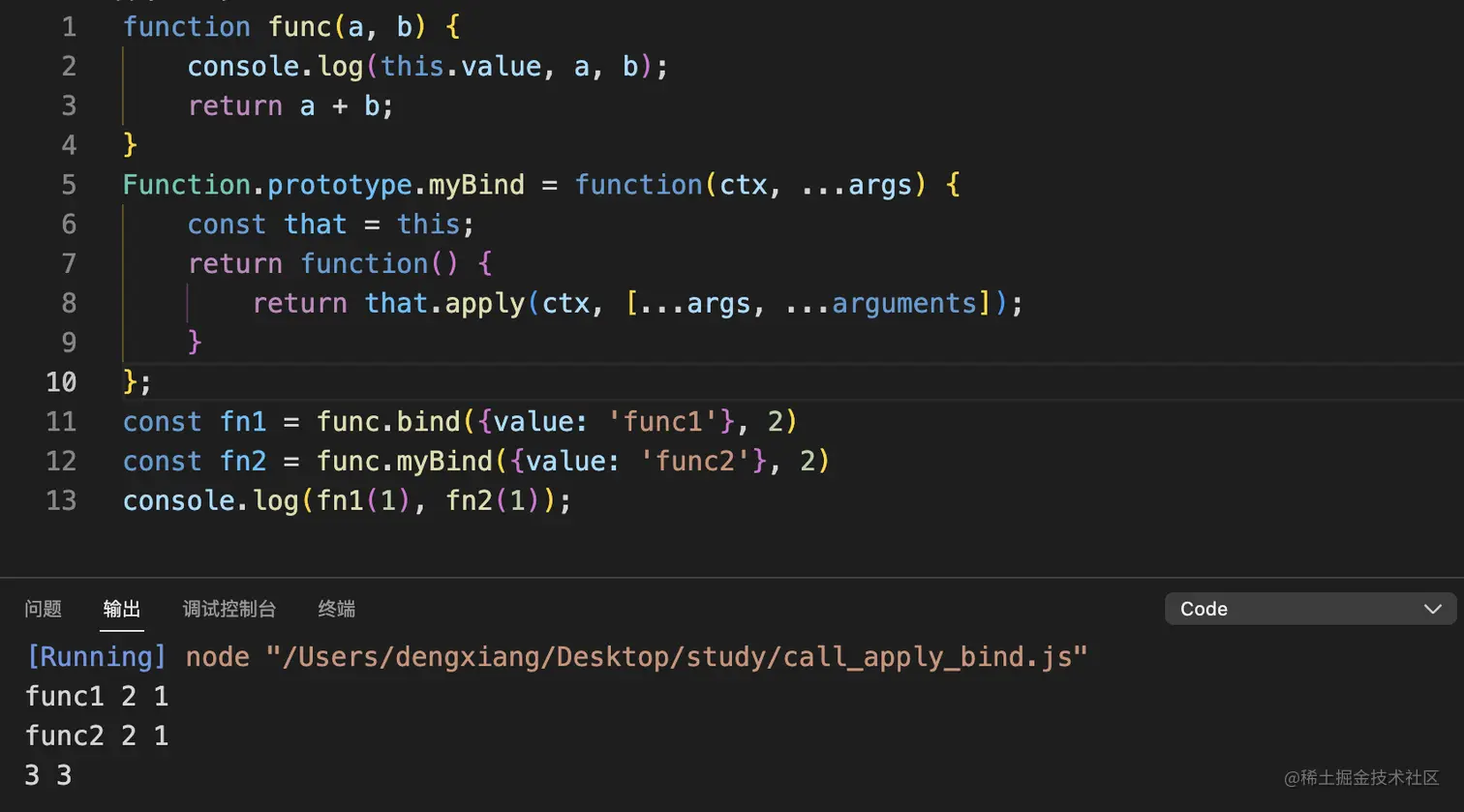Click the 'func' function name on line 1

click(299, 27)
